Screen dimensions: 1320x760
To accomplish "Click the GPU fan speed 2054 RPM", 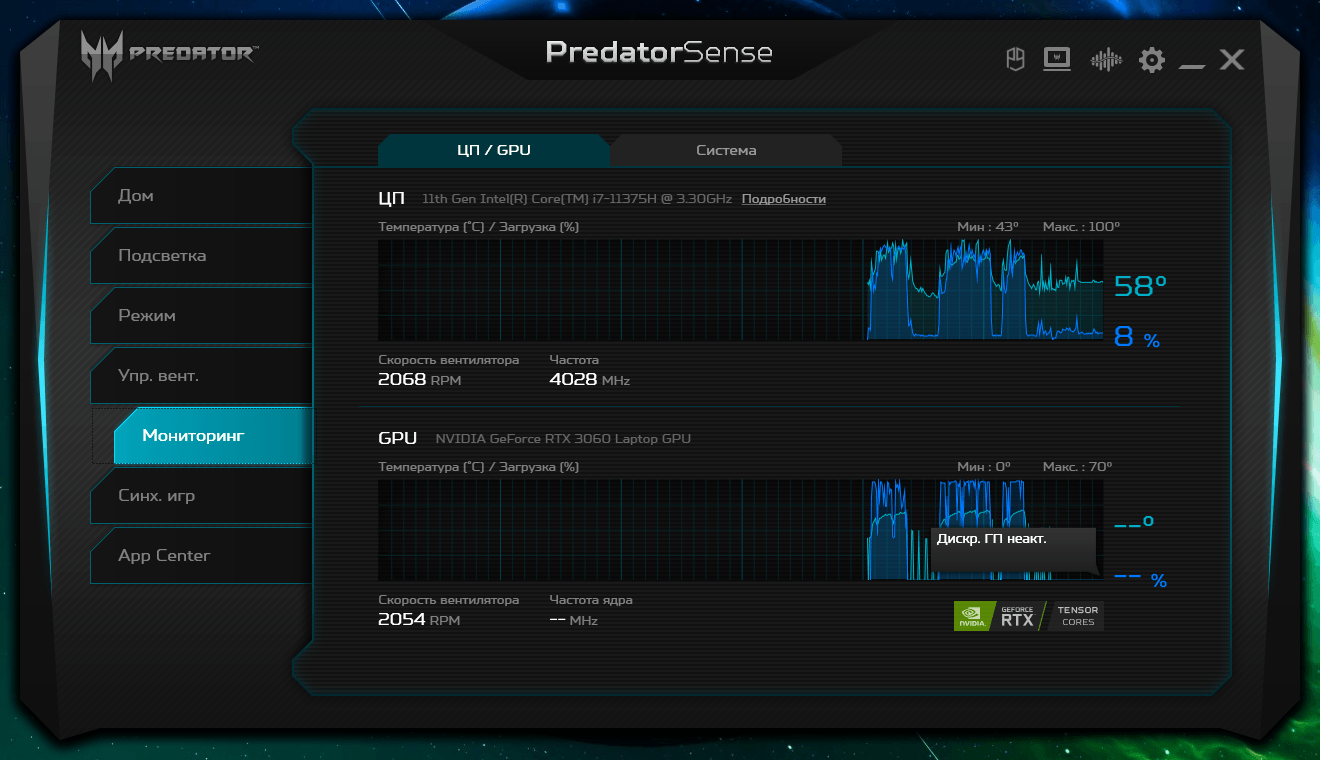I will pos(420,620).
